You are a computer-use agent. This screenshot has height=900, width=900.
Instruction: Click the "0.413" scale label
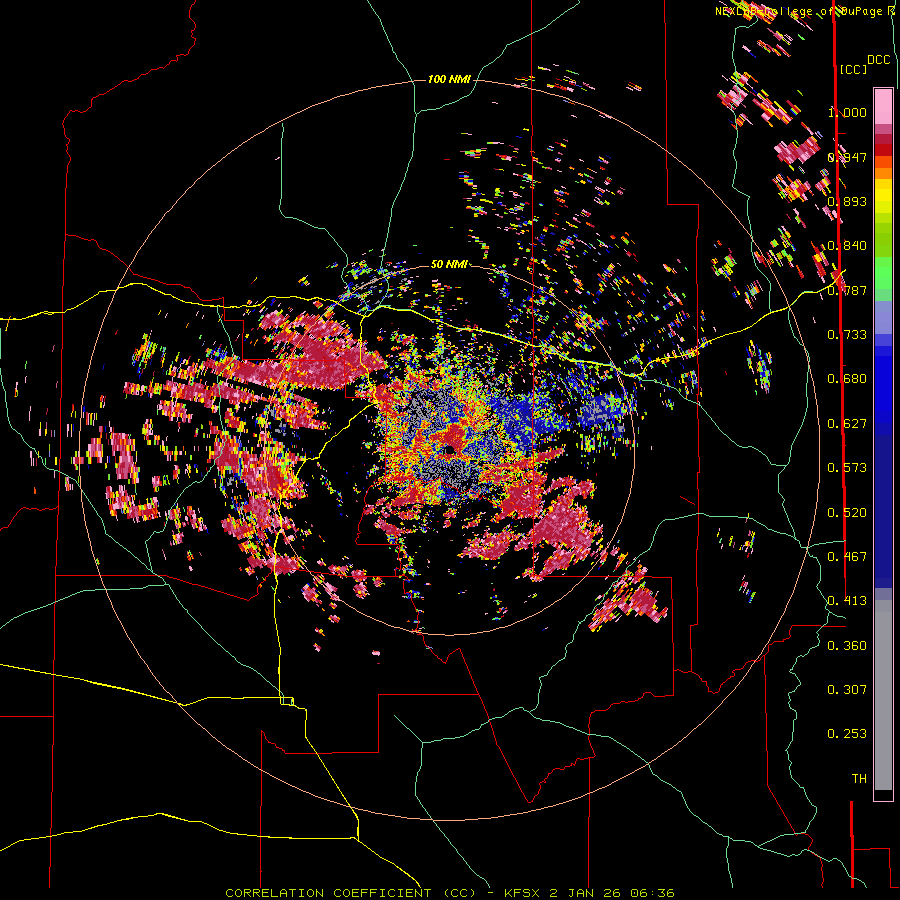(x=847, y=601)
